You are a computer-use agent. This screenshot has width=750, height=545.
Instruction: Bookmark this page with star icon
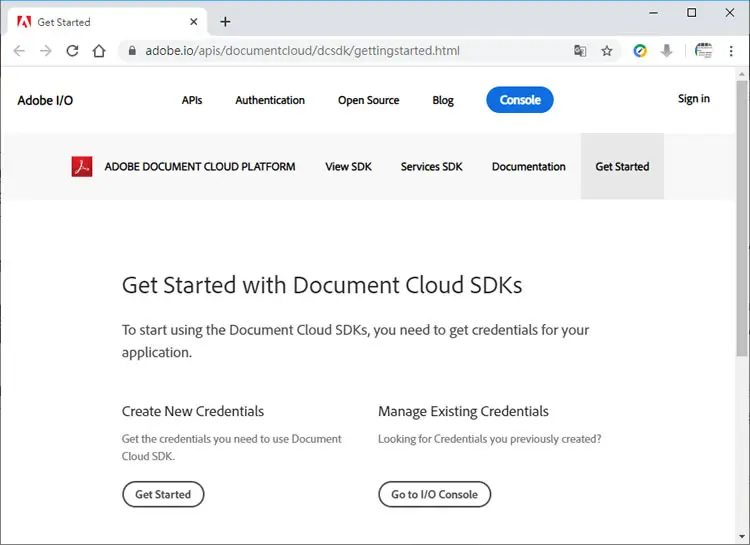coord(607,51)
